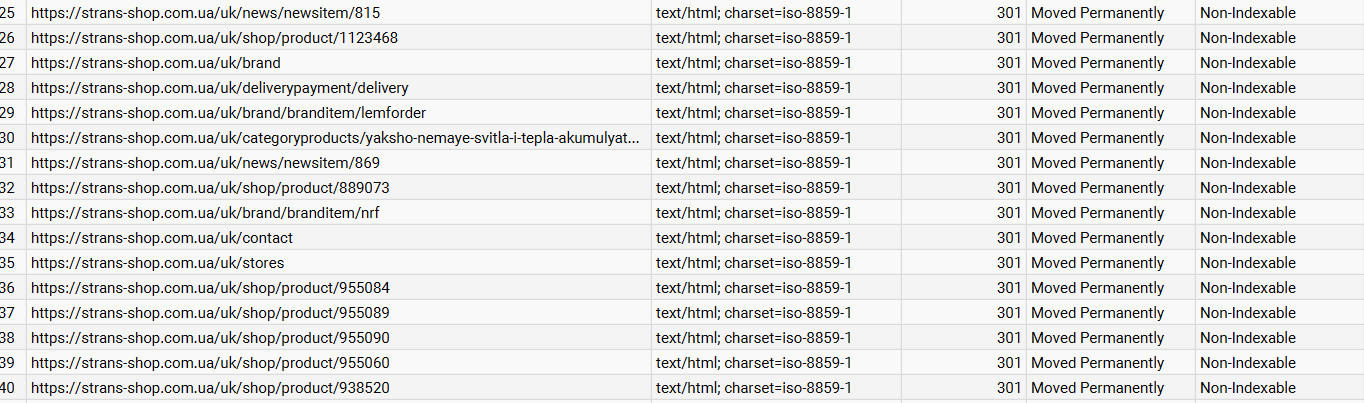Select the branditem/lemforder URL cell
Viewport: 1364px width, 403px height.
pos(228,113)
